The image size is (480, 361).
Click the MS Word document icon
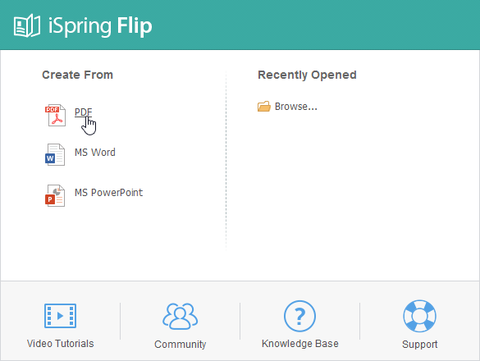(55, 155)
